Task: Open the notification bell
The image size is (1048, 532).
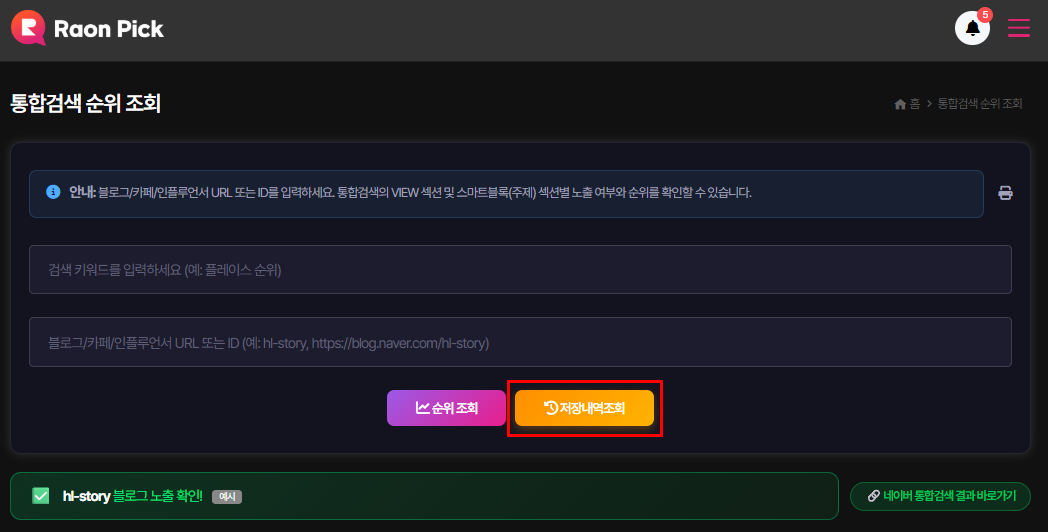Action: click(x=971, y=28)
